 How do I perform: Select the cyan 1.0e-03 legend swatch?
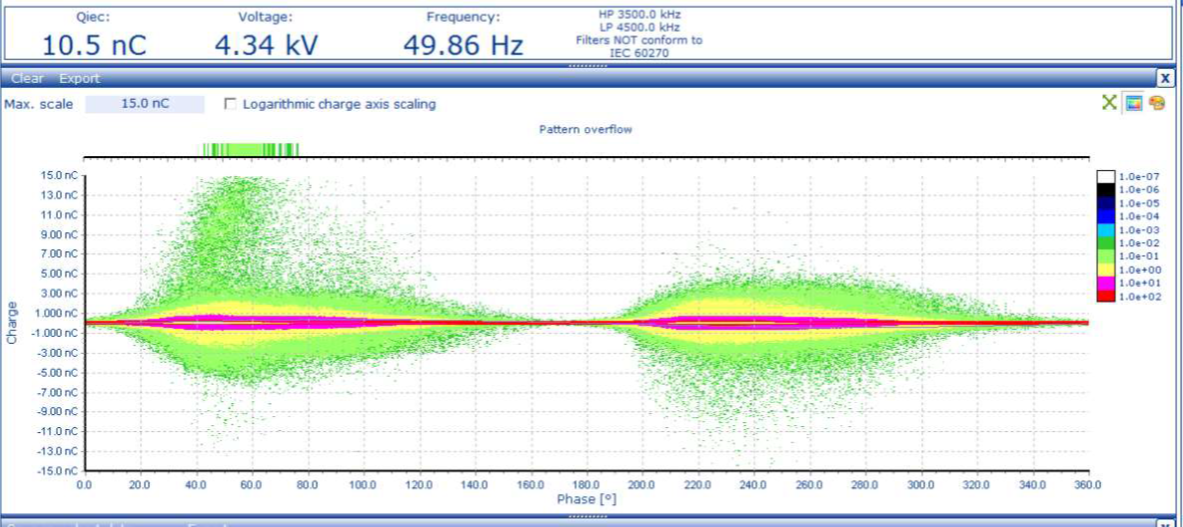tap(1105, 230)
